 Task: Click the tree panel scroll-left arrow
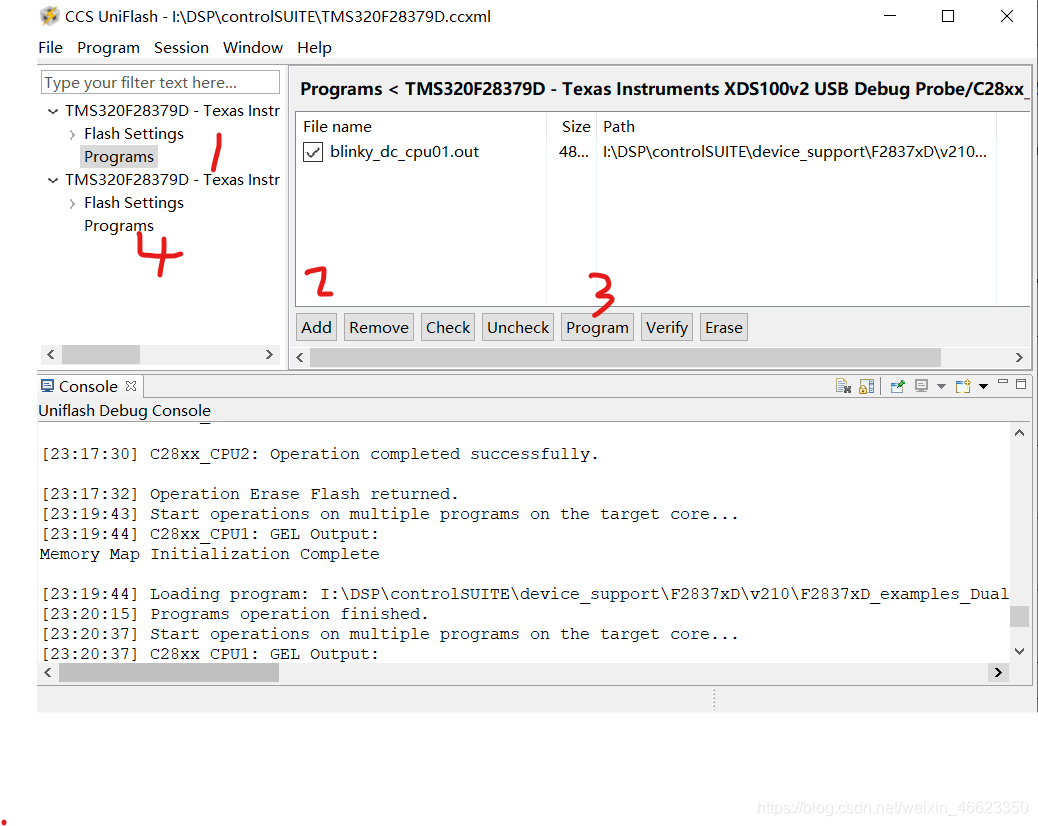click(51, 355)
